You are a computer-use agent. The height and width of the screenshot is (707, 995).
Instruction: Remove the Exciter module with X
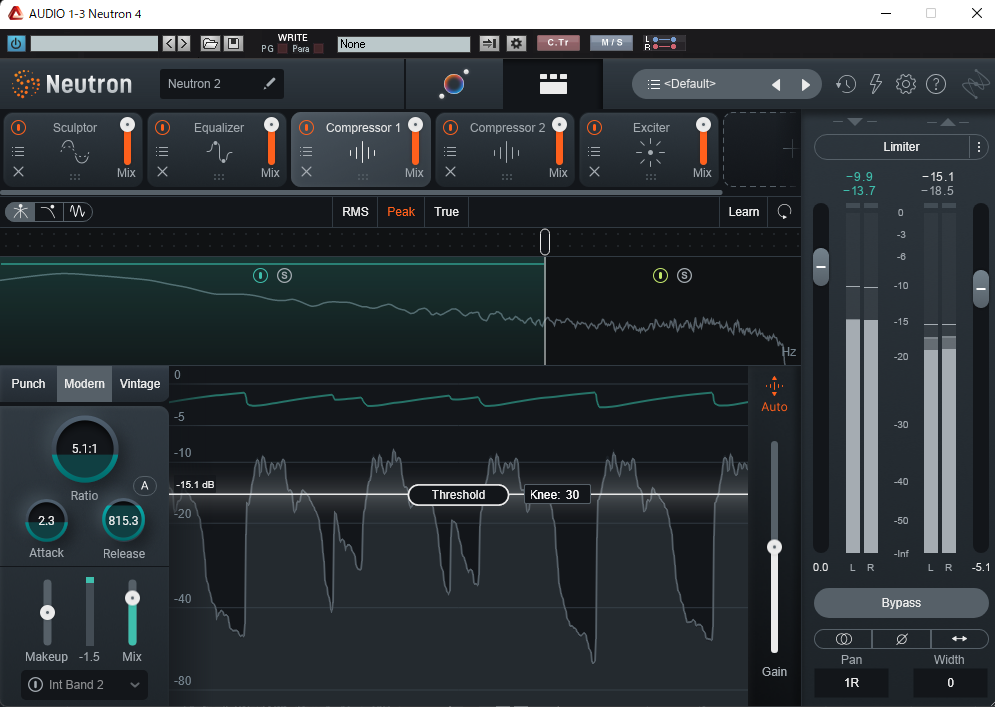click(x=594, y=171)
